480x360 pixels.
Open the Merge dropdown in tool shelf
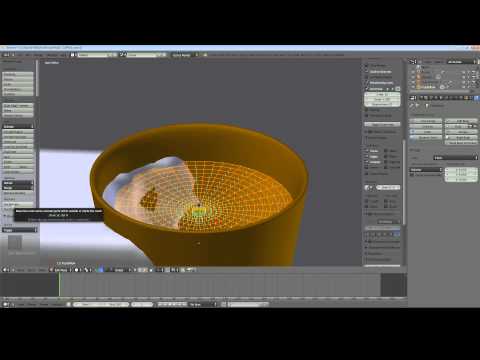pyautogui.click(x=18, y=188)
